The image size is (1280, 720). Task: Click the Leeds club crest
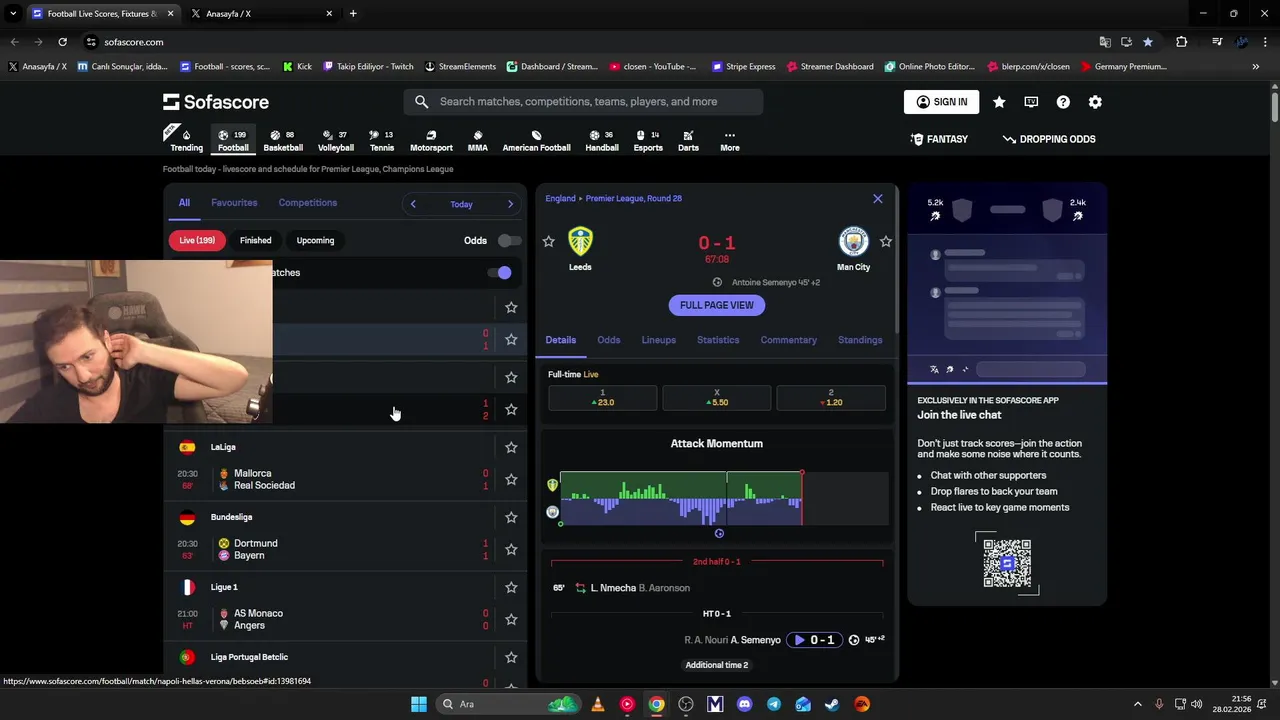580,241
